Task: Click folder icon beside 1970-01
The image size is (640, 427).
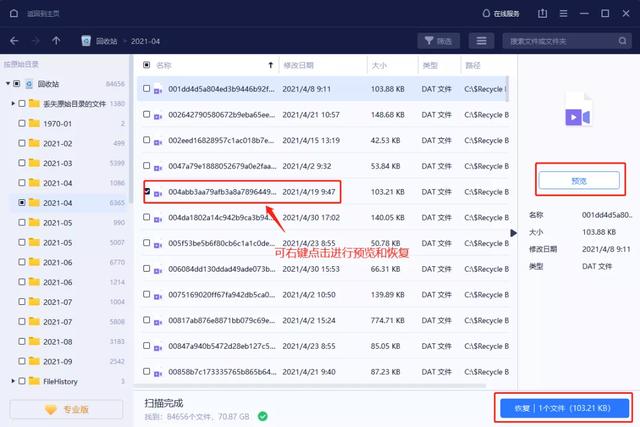Action: tap(34, 123)
